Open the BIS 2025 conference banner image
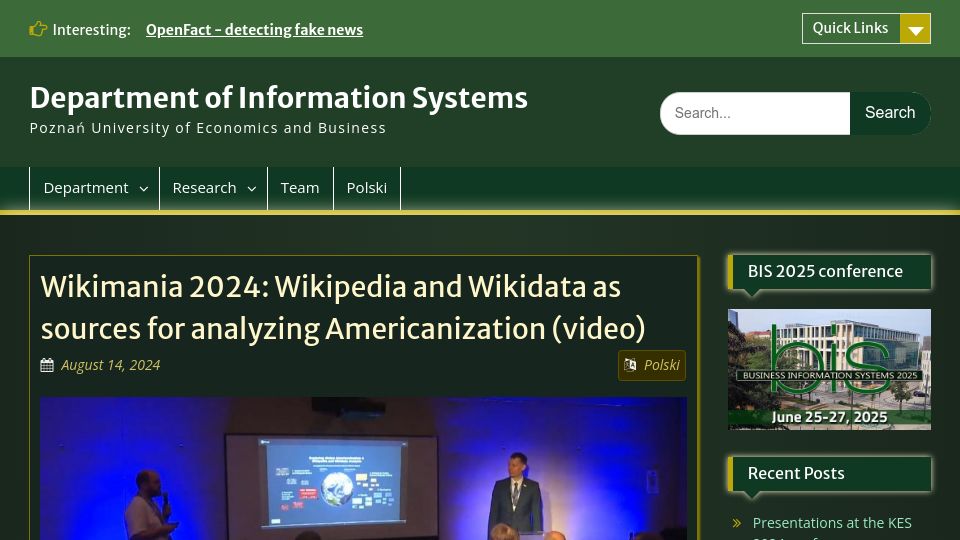Image resolution: width=960 pixels, height=540 pixels. [x=829, y=369]
